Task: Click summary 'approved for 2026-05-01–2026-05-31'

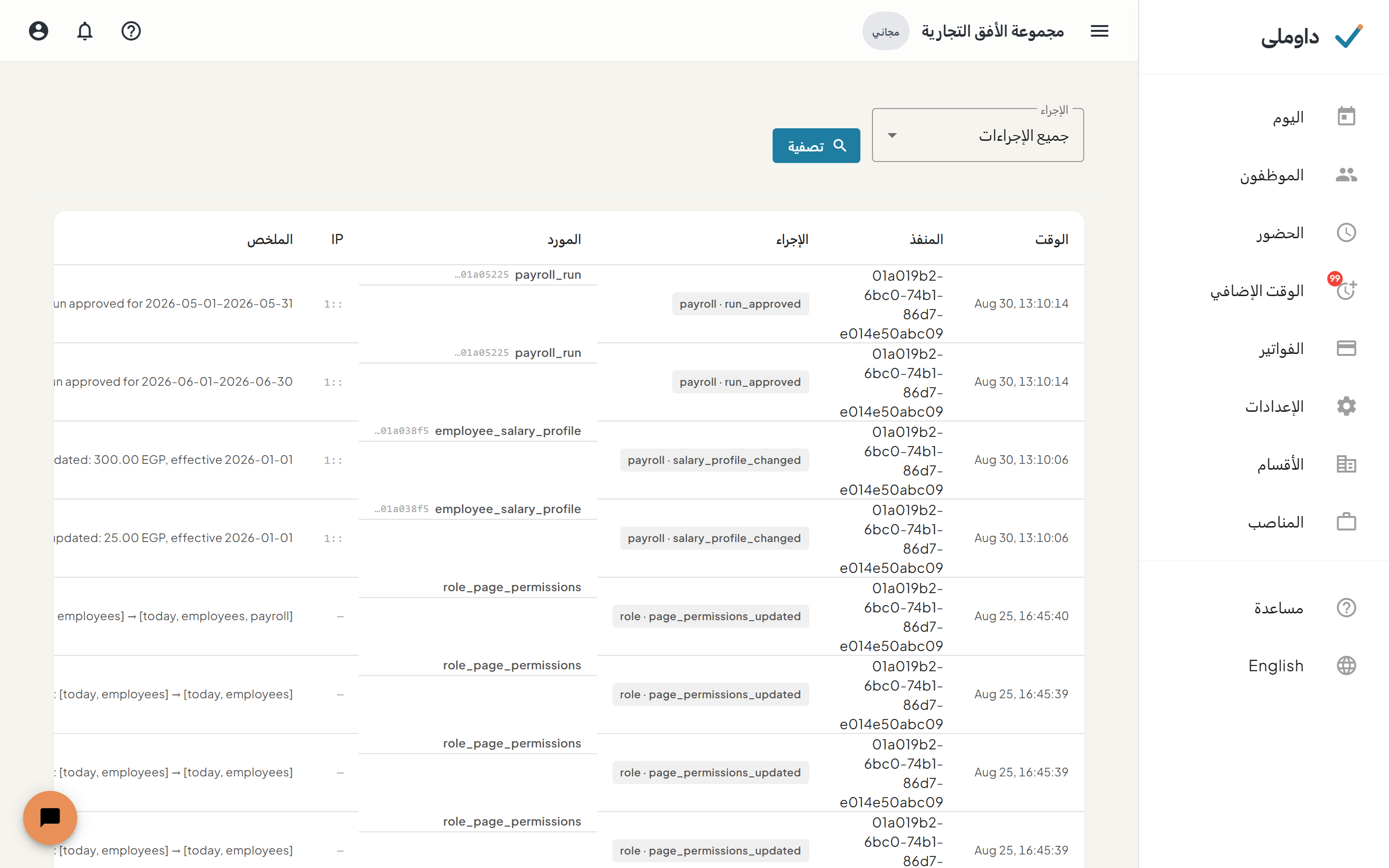Action: [181, 303]
